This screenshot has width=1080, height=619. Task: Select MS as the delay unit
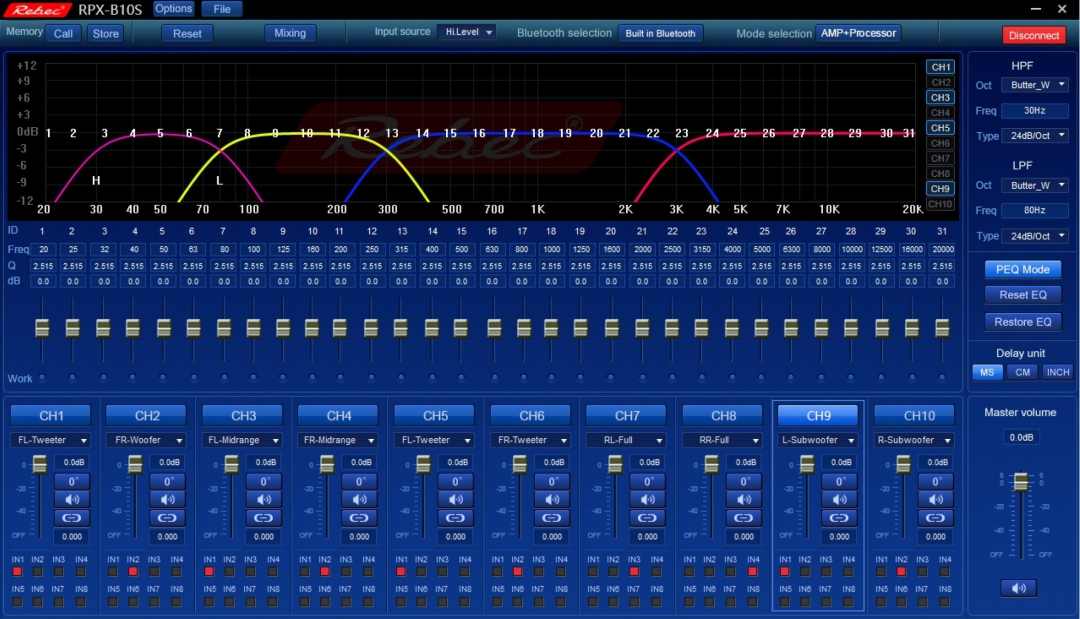(x=986, y=372)
